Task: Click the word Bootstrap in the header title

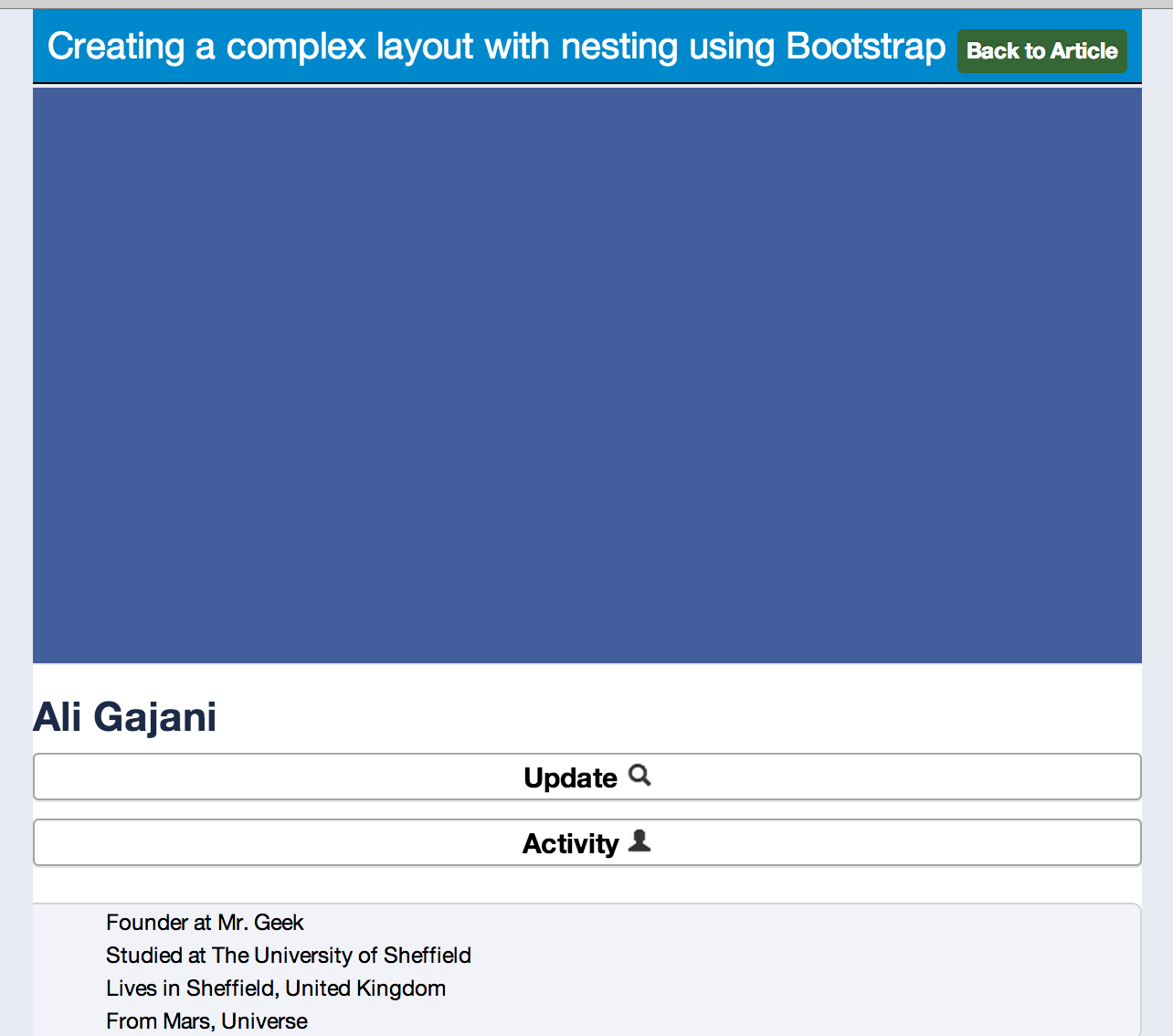Action: point(866,47)
